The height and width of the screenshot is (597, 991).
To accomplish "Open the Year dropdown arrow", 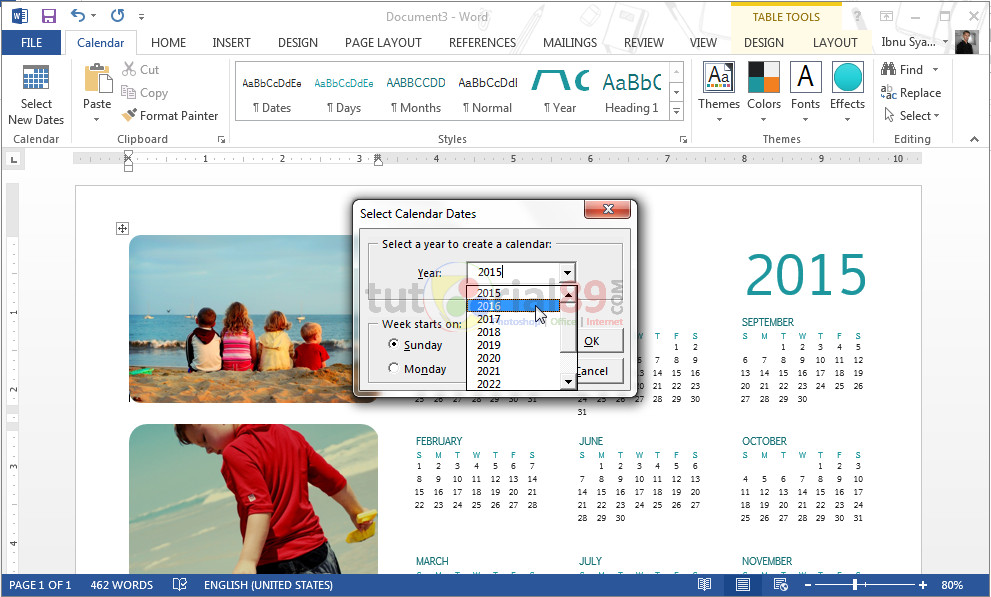I will [566, 272].
